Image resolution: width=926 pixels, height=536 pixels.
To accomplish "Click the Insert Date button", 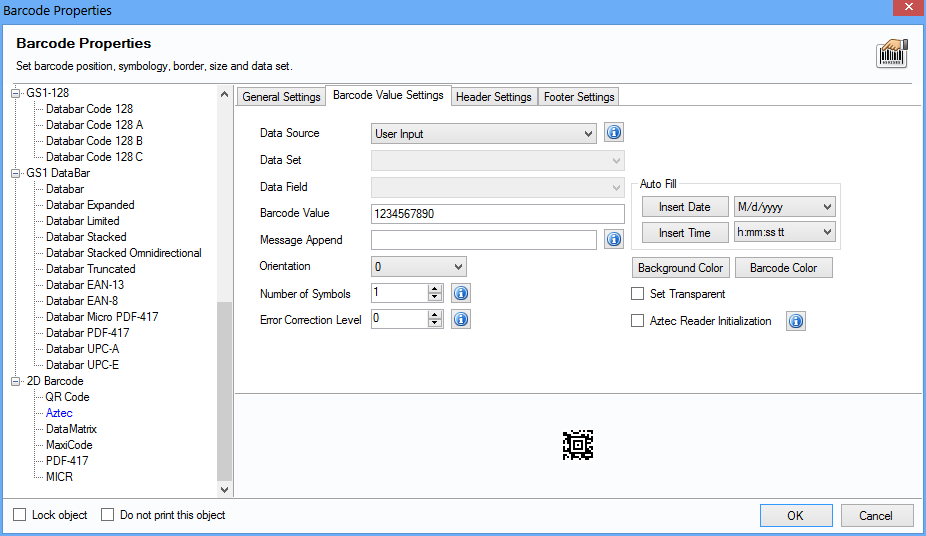I will (685, 207).
